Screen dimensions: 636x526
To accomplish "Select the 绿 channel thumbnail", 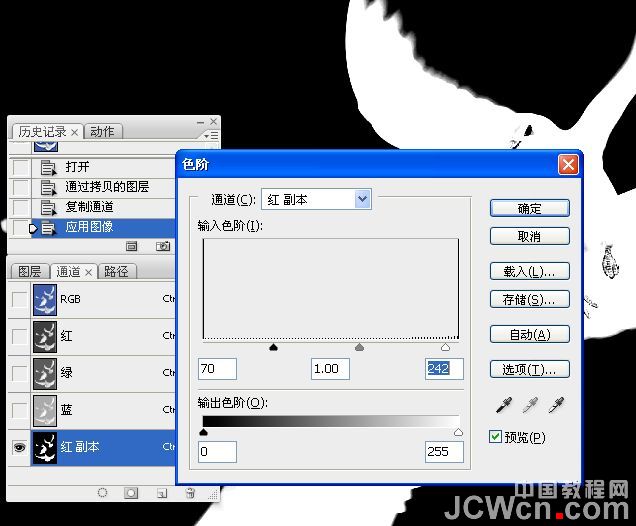I will [x=45, y=373].
